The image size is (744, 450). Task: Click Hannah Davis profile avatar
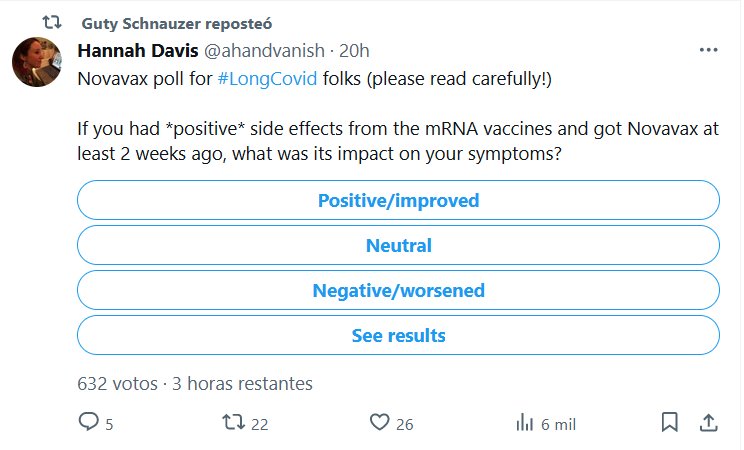point(38,65)
